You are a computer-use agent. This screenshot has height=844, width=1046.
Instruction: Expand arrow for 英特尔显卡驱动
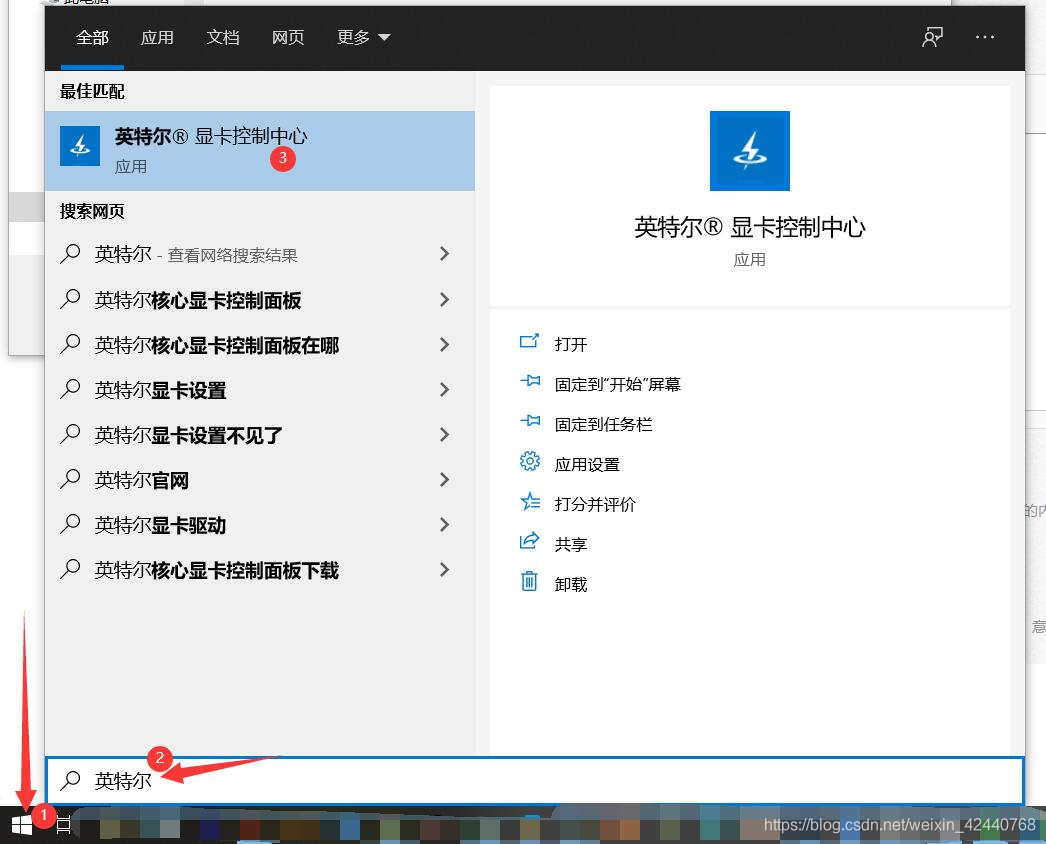pyautogui.click(x=445, y=524)
